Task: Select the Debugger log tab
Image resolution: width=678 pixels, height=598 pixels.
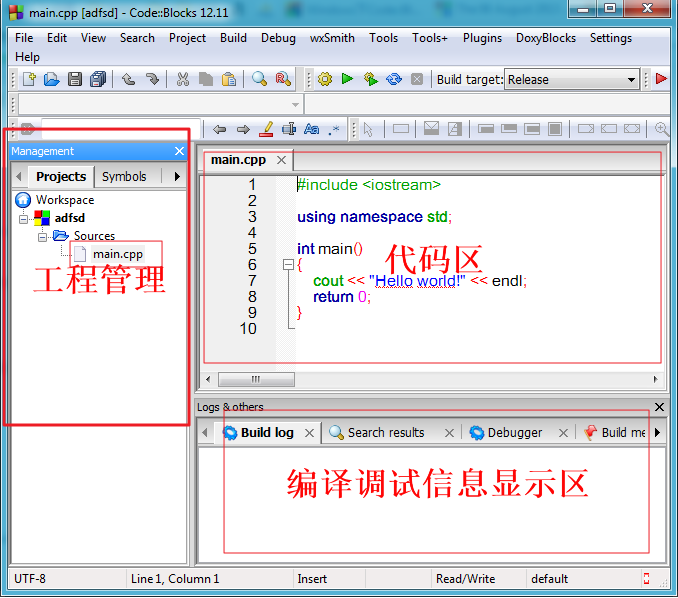Action: point(515,432)
